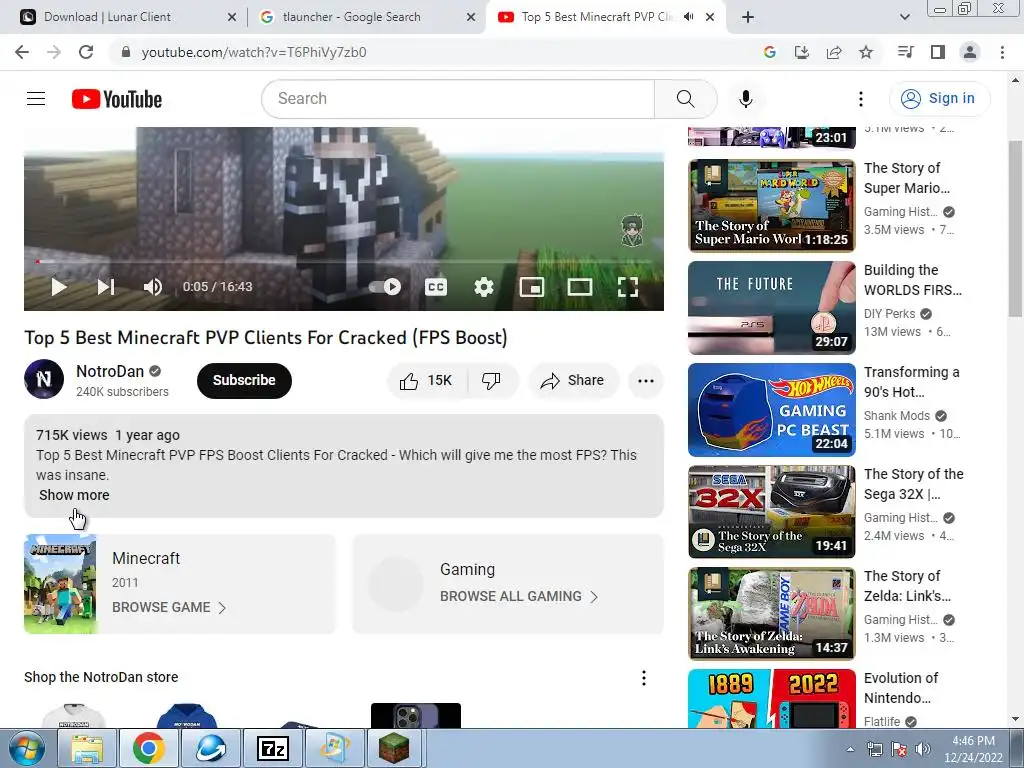
Task: Open the Chrome profile icon
Action: coord(970,52)
